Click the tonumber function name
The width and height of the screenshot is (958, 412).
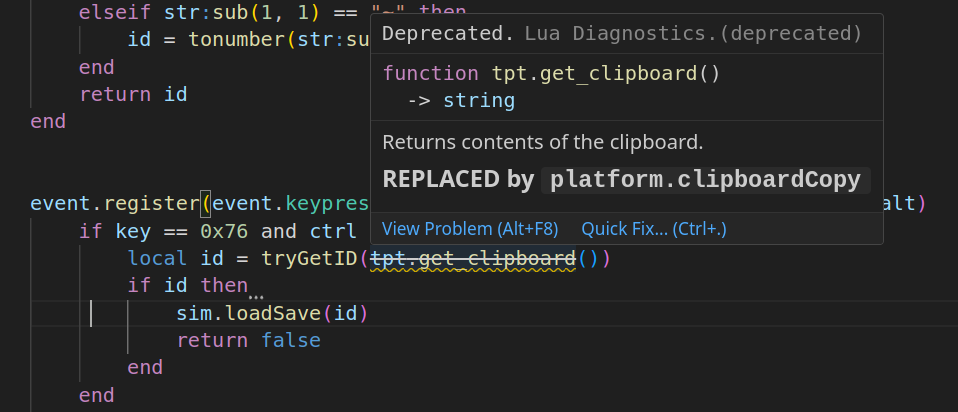tap(237, 40)
